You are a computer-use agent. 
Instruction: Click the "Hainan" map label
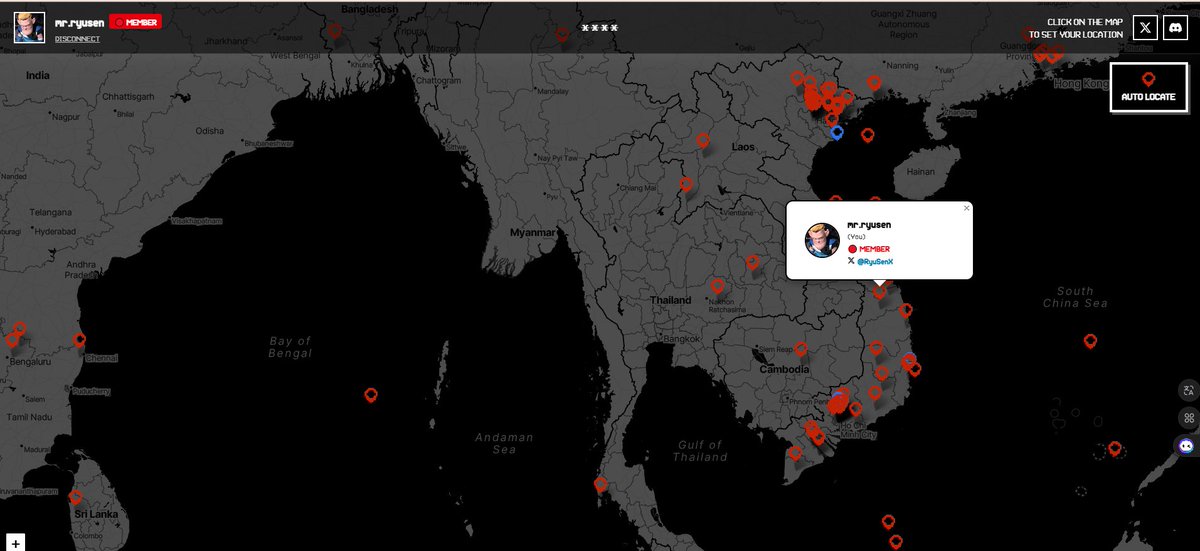[920, 172]
